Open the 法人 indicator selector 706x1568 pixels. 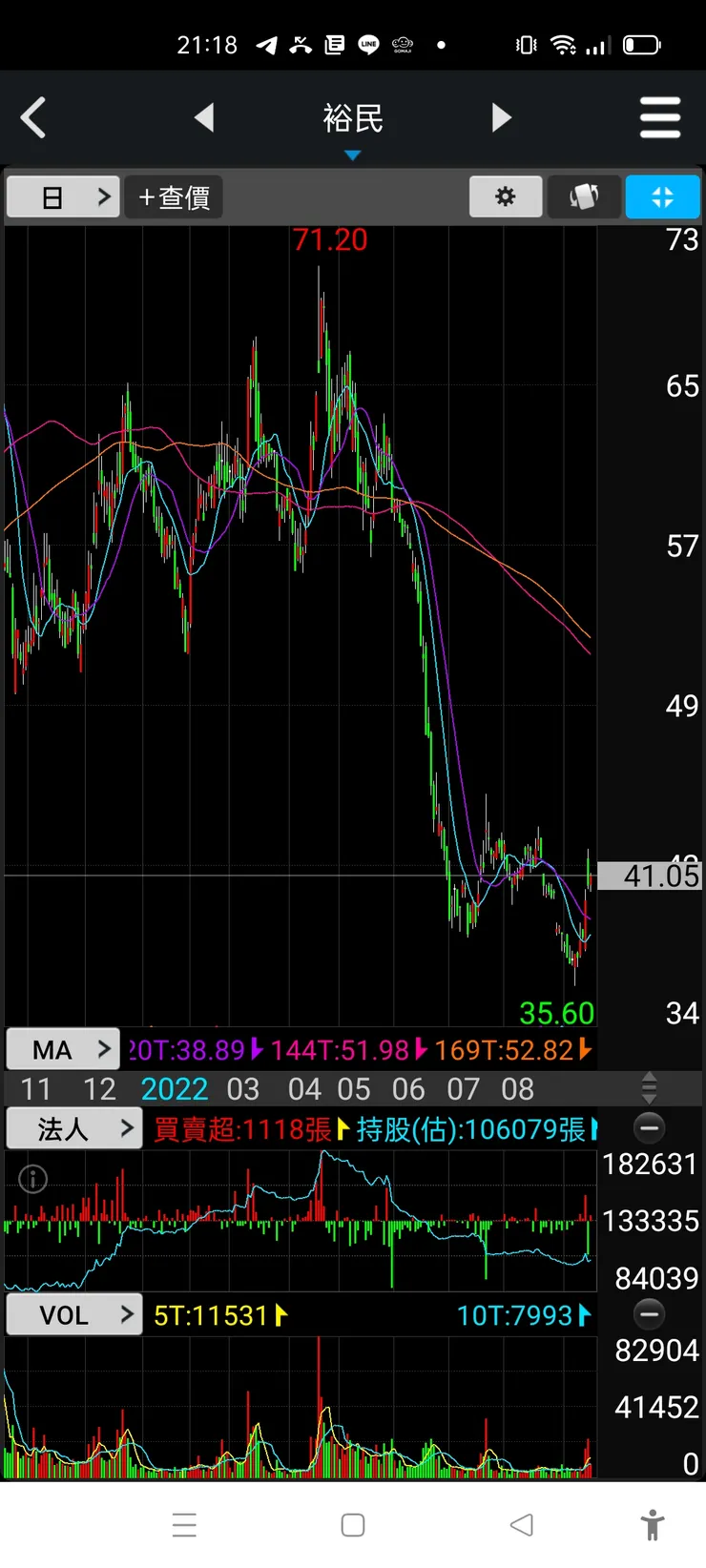[x=74, y=1129]
